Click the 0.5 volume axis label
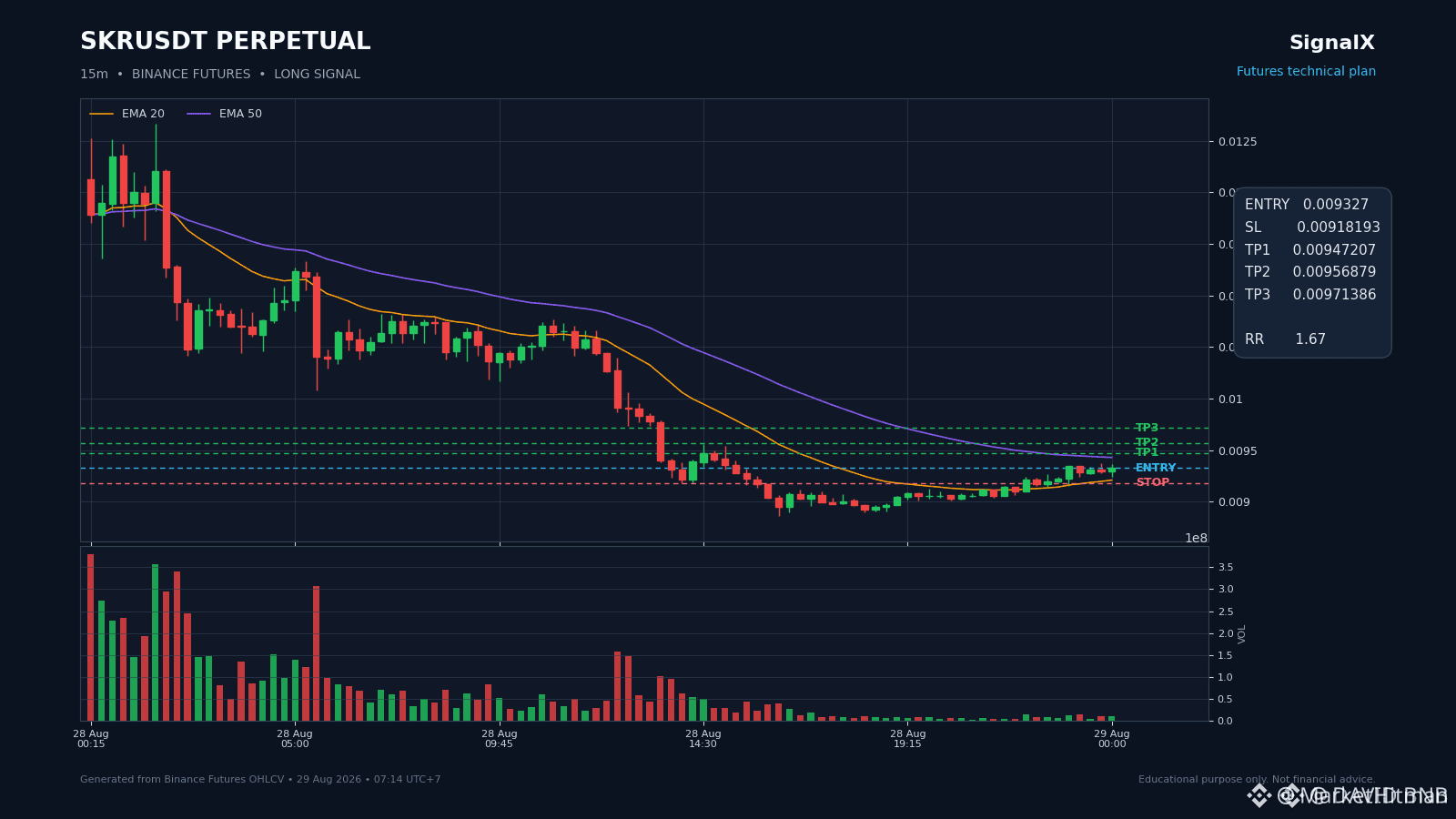Screen dimensions: 1456x819 click(x=1226, y=700)
